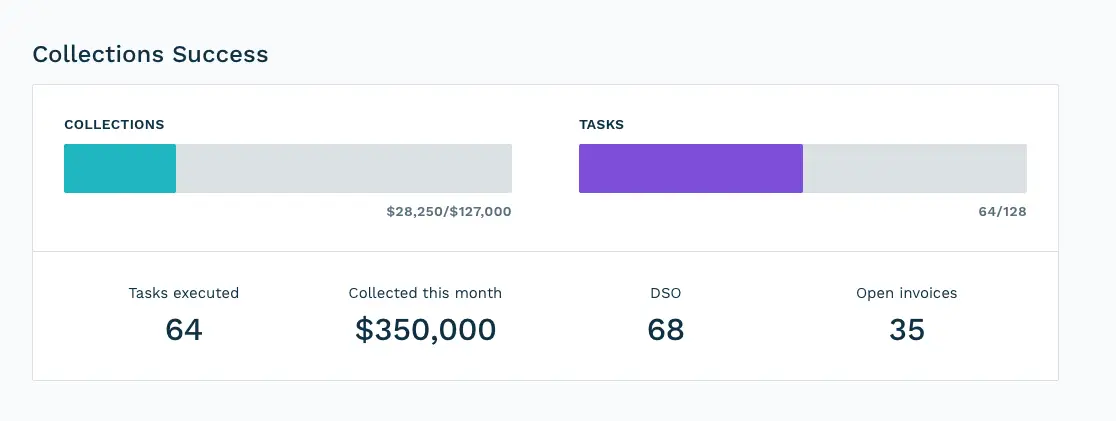Click the gray unfilled part of tasks bar
Viewport: 1116px width, 421px height.
click(x=914, y=168)
